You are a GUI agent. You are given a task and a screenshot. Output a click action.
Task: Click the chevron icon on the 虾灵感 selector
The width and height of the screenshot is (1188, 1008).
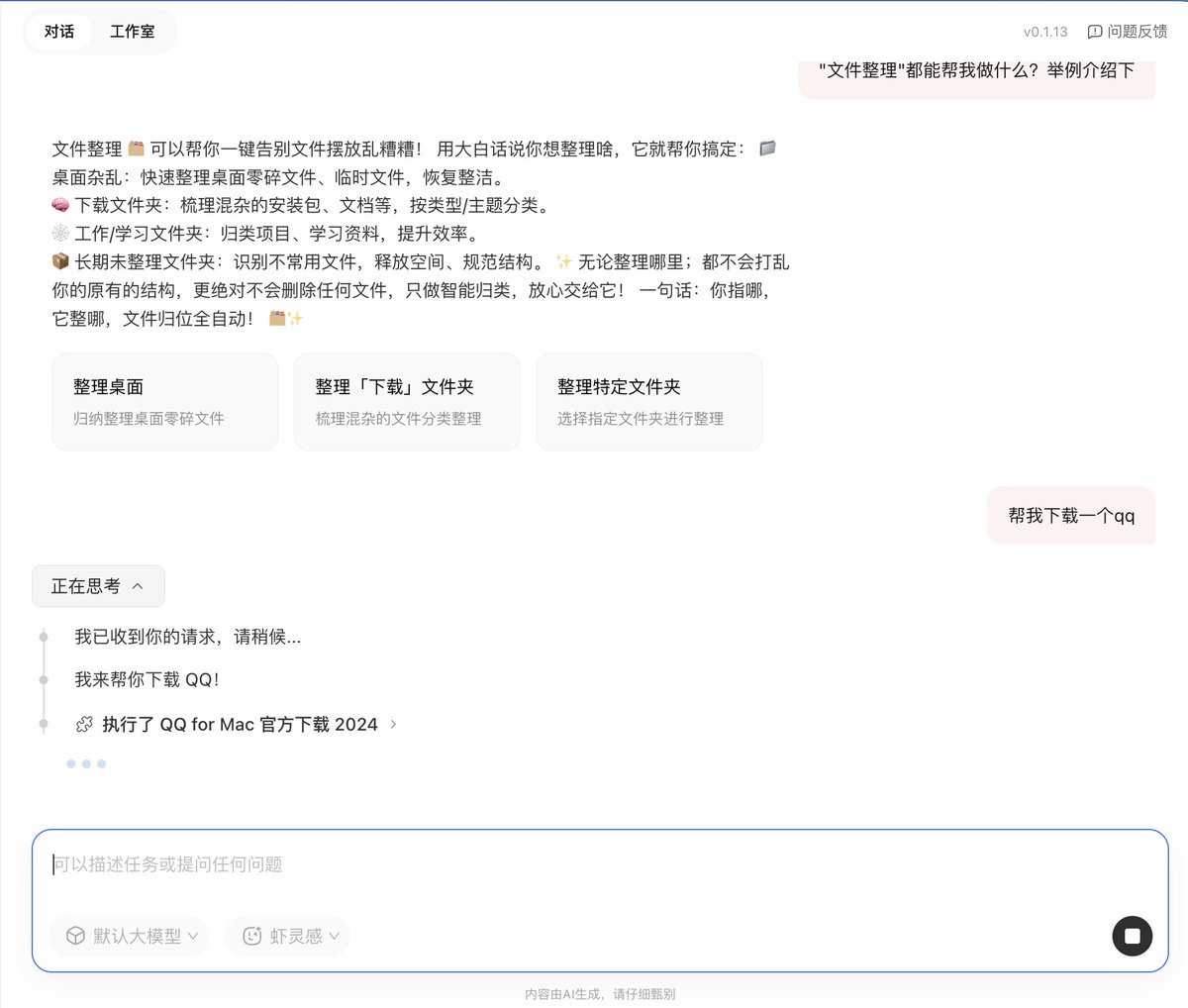[x=332, y=936]
